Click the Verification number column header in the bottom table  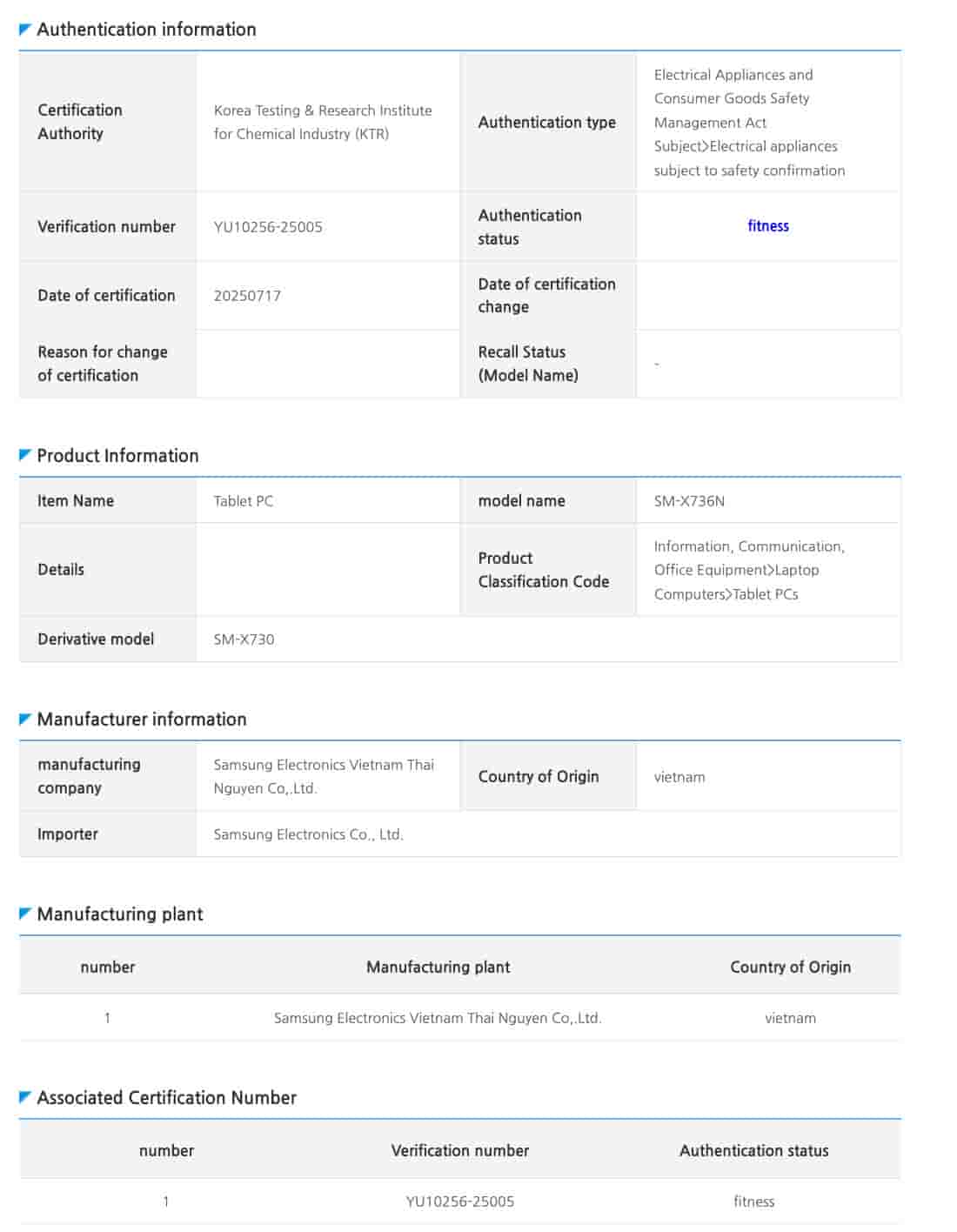pos(459,1150)
